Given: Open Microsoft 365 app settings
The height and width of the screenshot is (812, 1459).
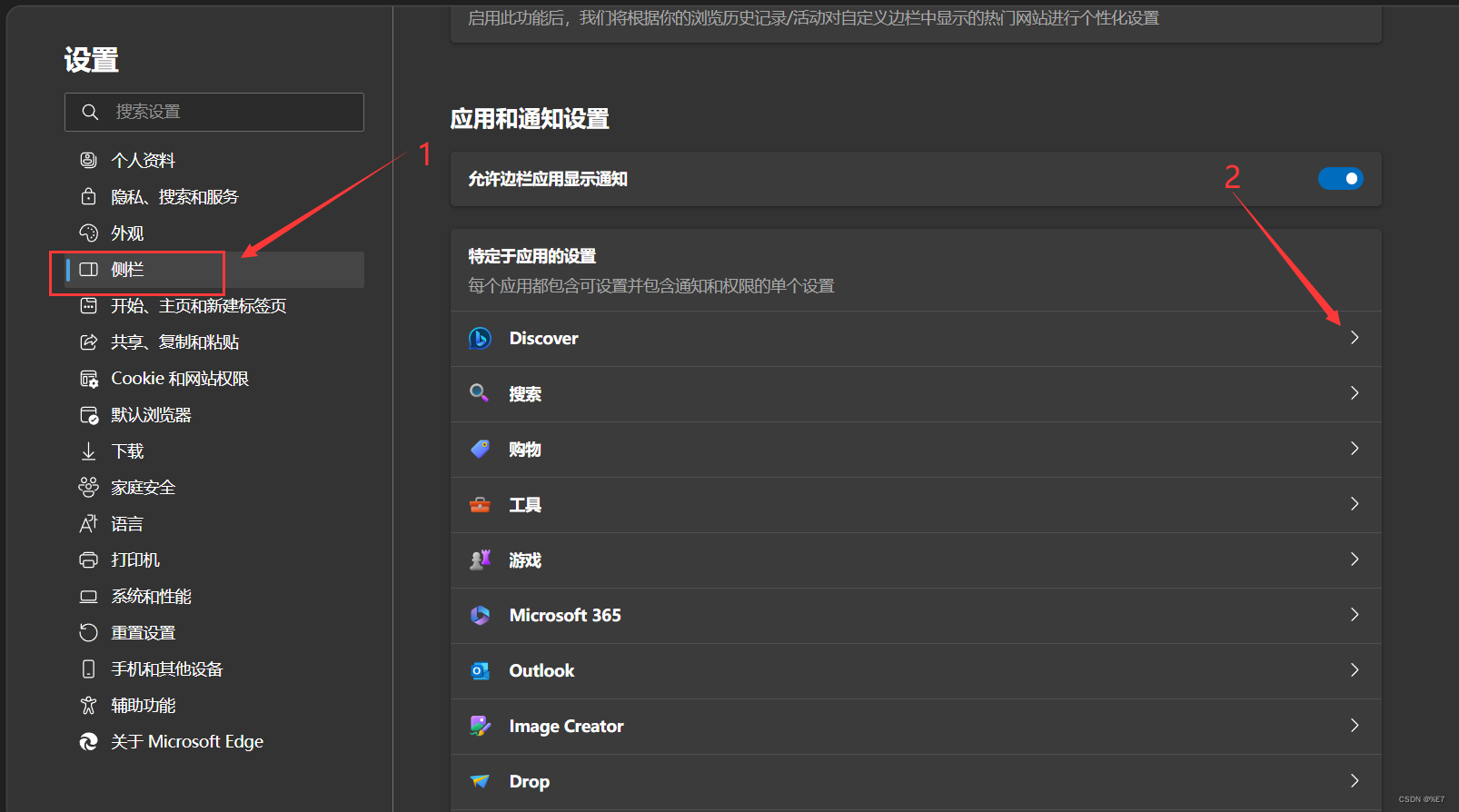Looking at the screenshot, I should [916, 616].
